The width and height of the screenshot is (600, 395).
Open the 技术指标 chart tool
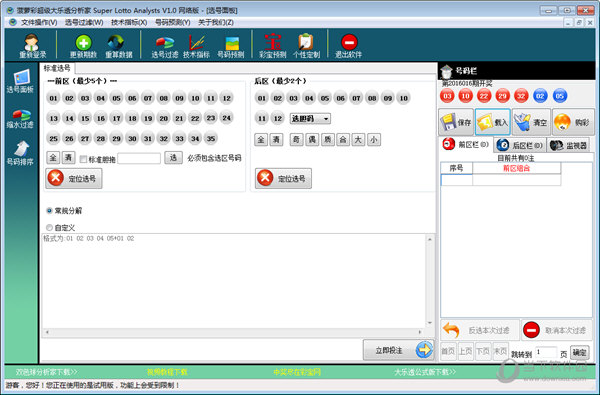[196, 47]
